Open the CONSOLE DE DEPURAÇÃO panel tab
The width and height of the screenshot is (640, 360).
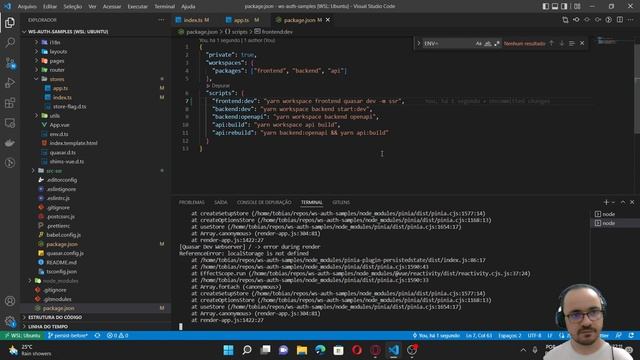pyautogui.click(x=264, y=202)
